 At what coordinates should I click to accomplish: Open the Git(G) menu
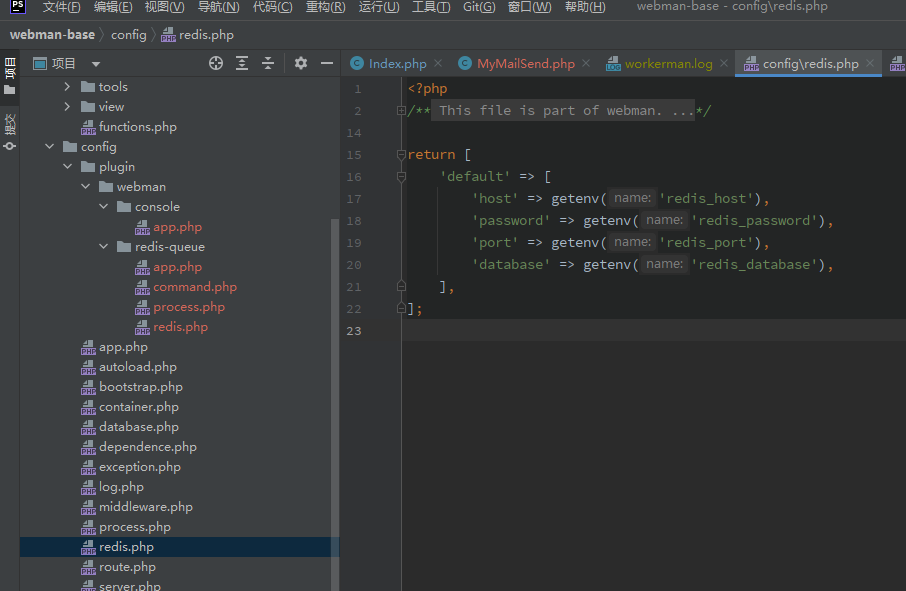click(479, 7)
